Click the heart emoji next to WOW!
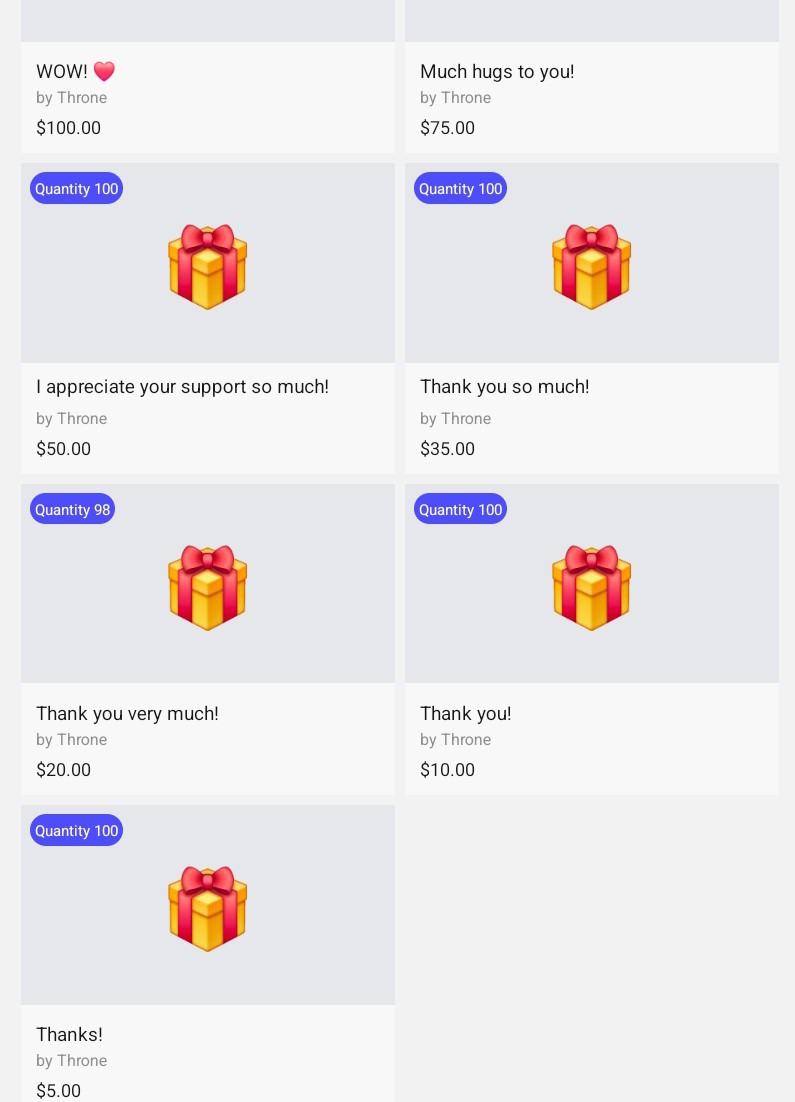The height and width of the screenshot is (1102, 795). click(104, 72)
